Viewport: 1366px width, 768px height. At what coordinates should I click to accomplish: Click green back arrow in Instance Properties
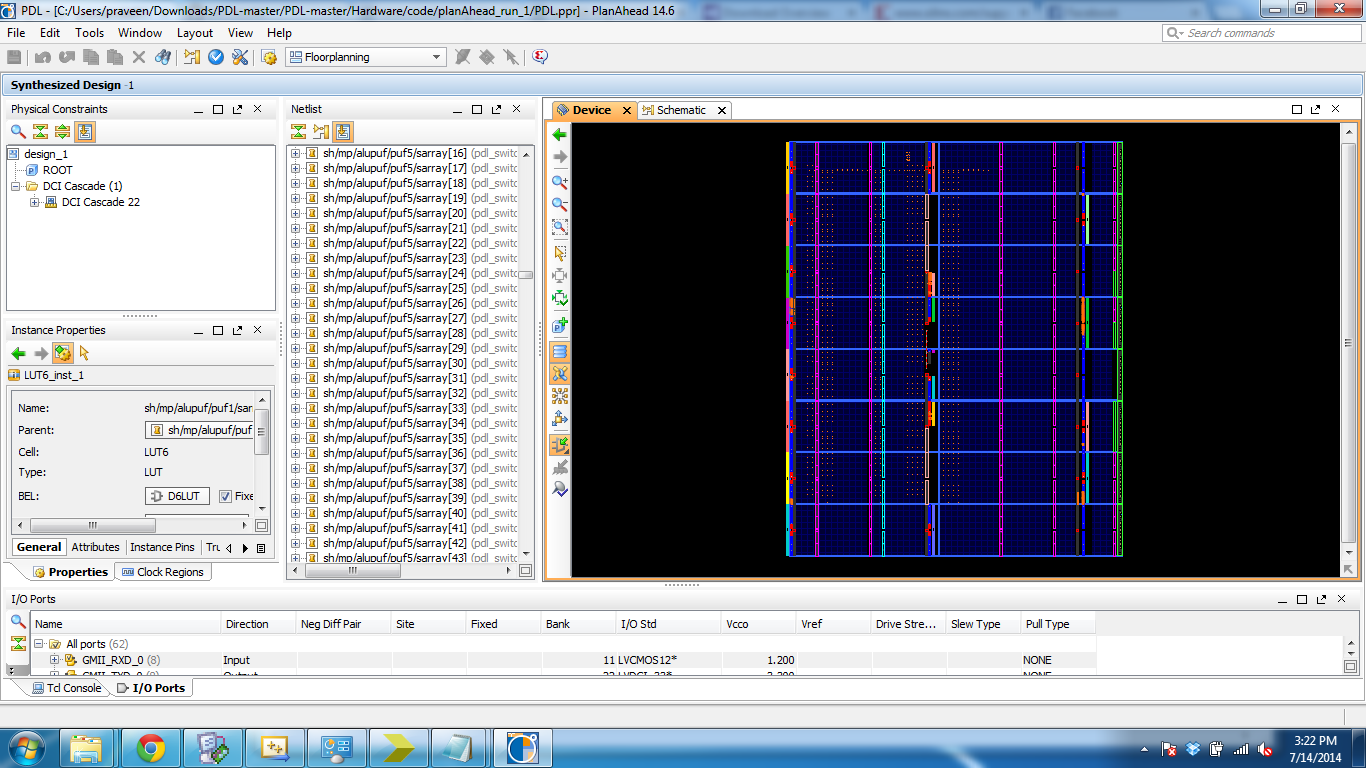(18, 353)
